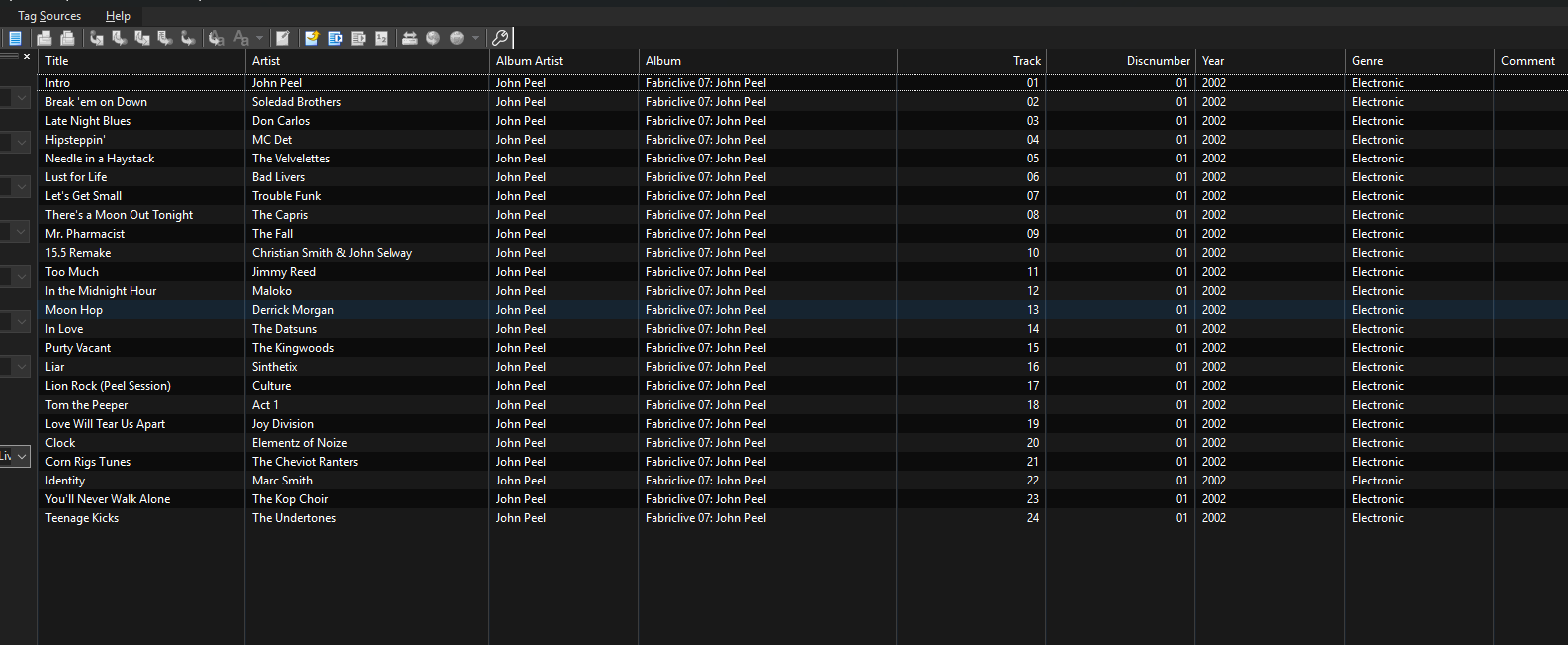Select 'Tom the Peeper' title
Image resolution: width=1568 pixels, height=645 pixels.
pyautogui.click(x=86, y=405)
